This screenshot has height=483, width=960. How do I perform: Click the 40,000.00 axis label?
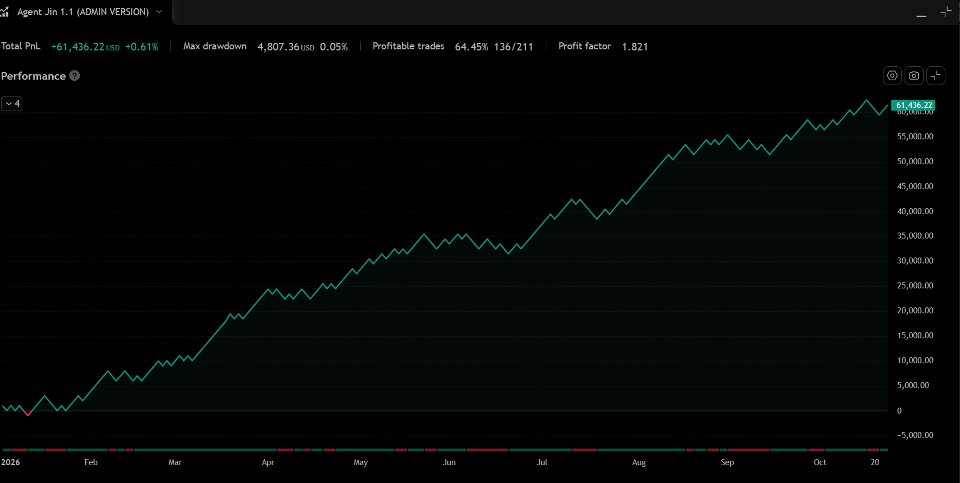(x=915, y=211)
